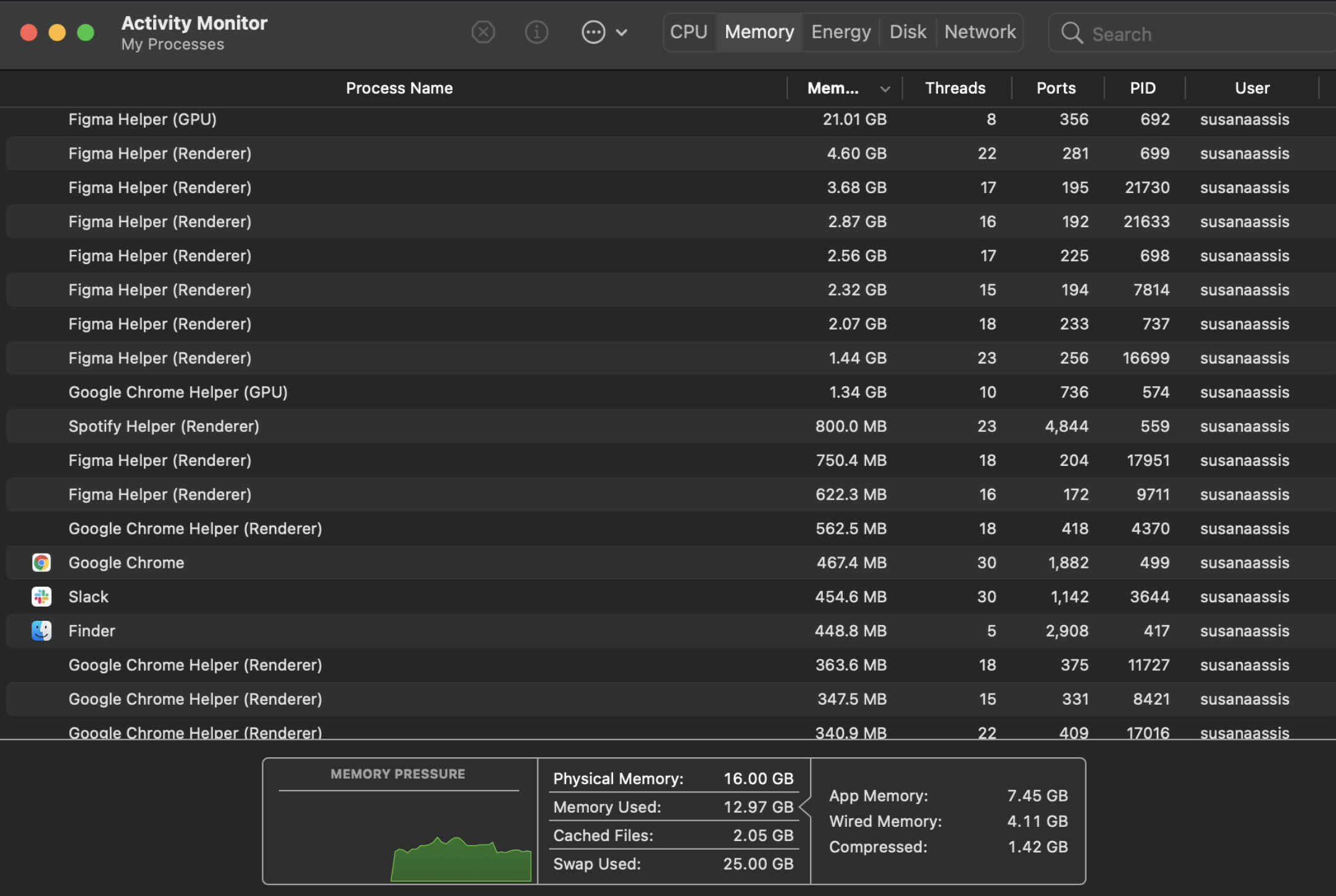Click the Memory Used 12.97 GB value
1336x896 pixels.
coord(758,807)
